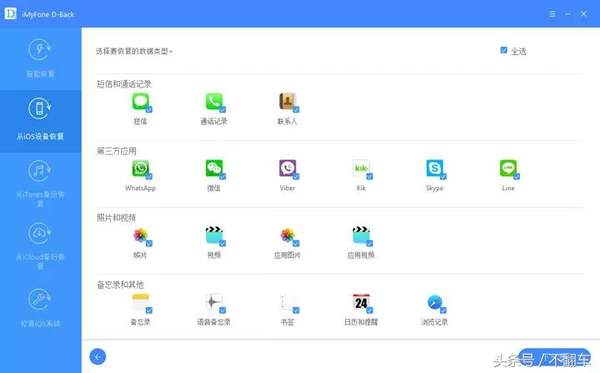Image resolution: width=600 pixels, height=373 pixels.
Task: Toggle the select-all checkbox
Action: pos(504,50)
